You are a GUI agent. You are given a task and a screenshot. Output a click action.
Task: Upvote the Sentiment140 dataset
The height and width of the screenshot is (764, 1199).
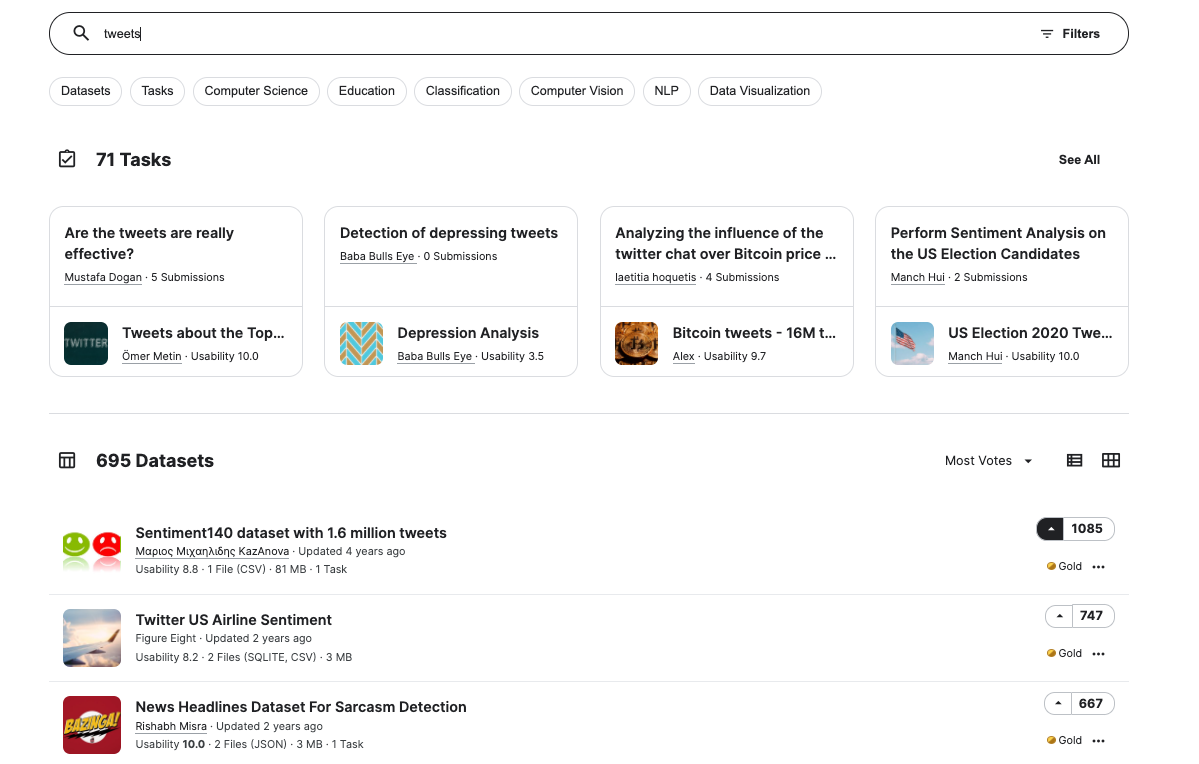tap(1051, 529)
